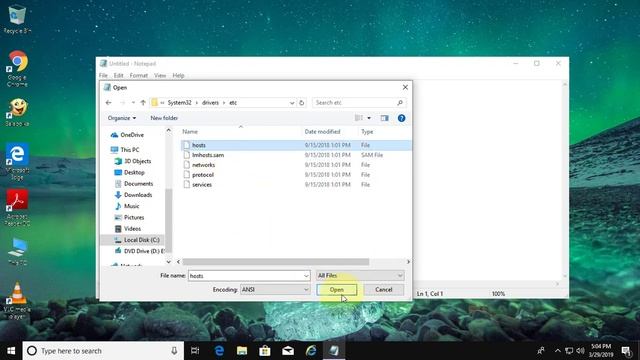Go up one folder level in the Open dialog

pos(143,103)
